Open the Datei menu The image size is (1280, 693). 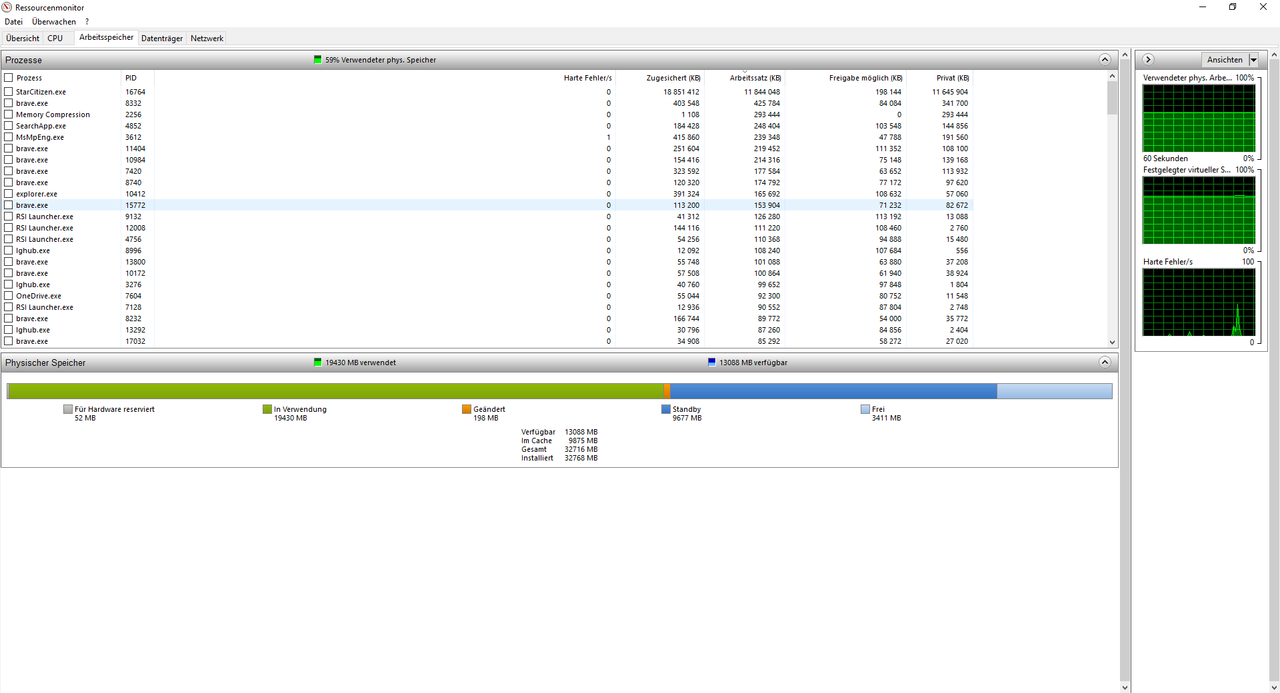(x=13, y=21)
